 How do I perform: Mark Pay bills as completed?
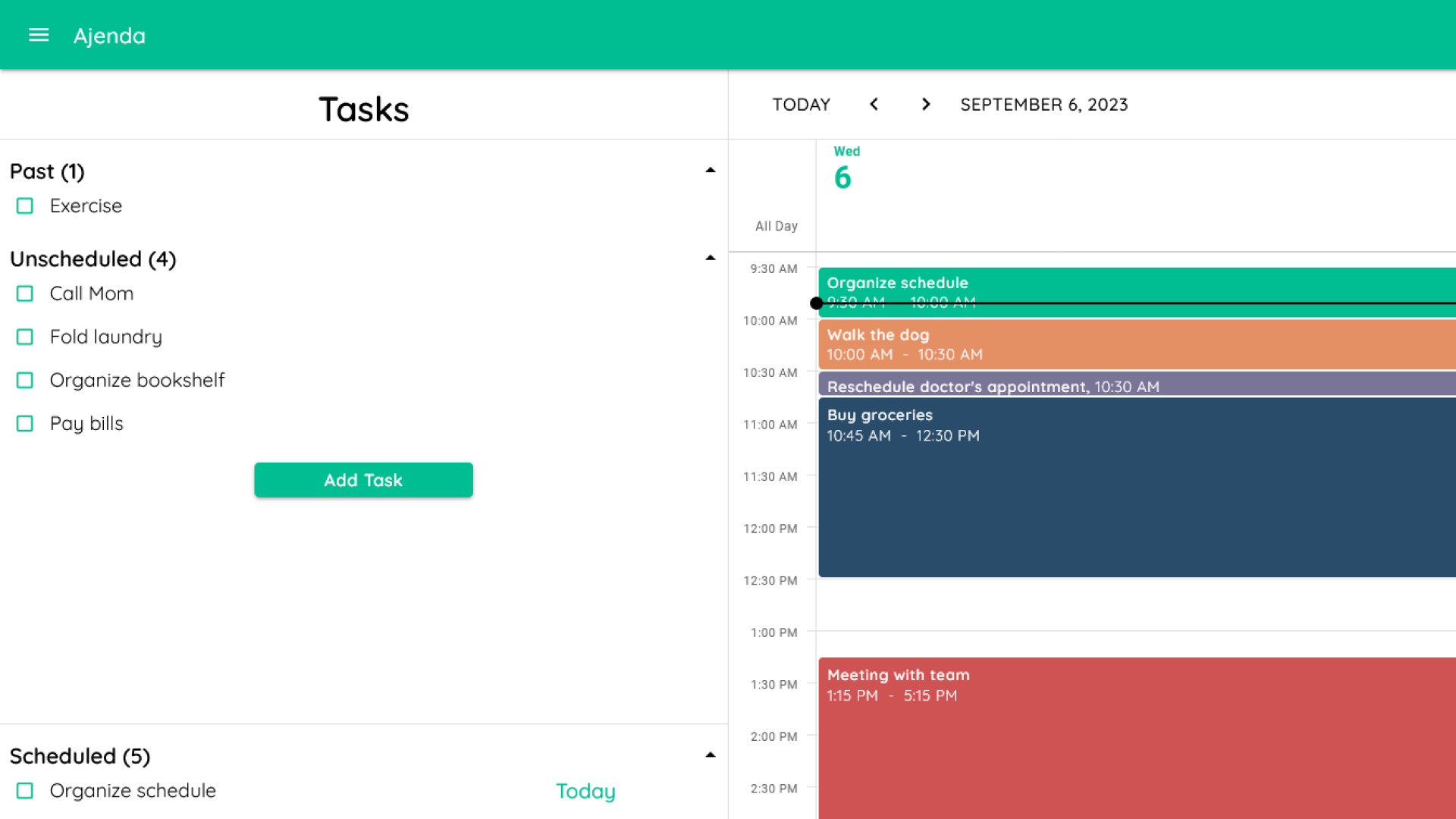coord(25,423)
